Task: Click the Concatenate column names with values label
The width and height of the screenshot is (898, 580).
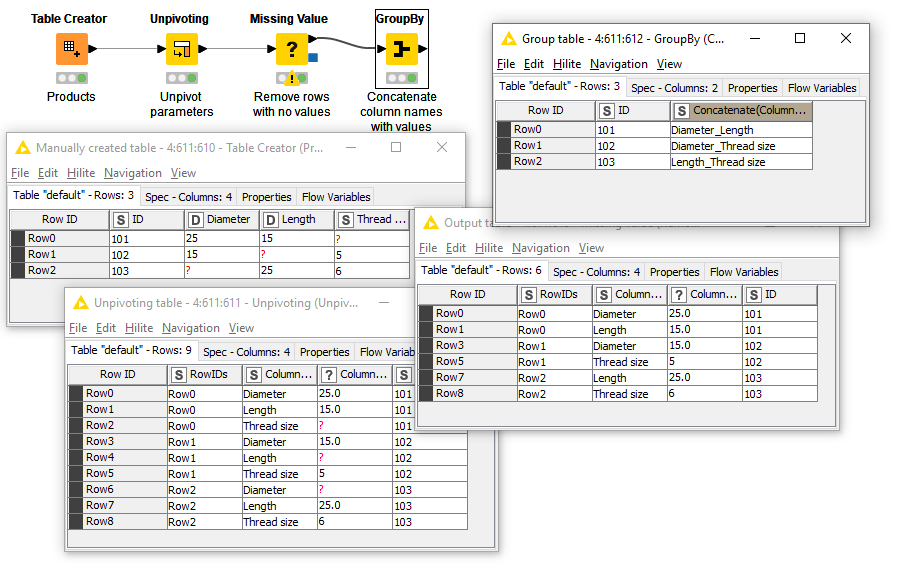Action: (x=401, y=112)
